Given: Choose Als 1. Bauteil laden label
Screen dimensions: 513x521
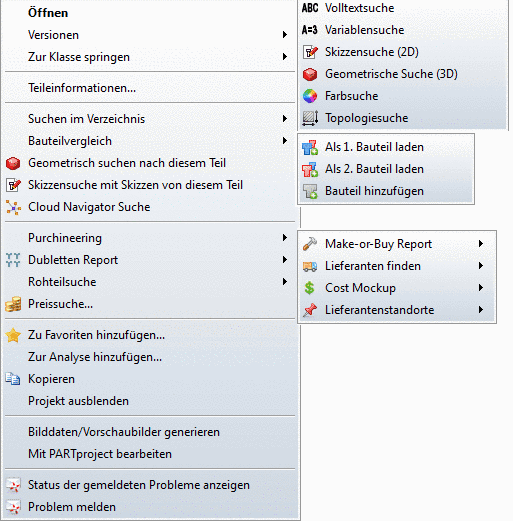Looking at the screenshot, I should click(374, 147).
